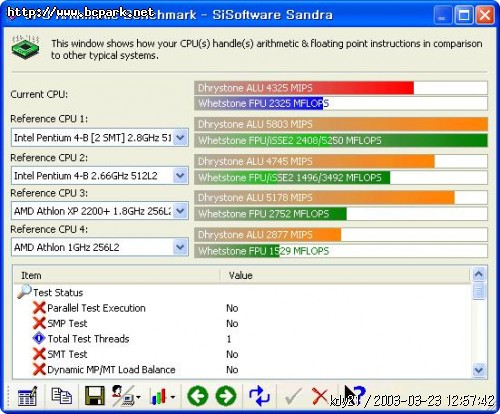Click No value for Parallel Test Execution
The image size is (500, 414).
[232, 308]
